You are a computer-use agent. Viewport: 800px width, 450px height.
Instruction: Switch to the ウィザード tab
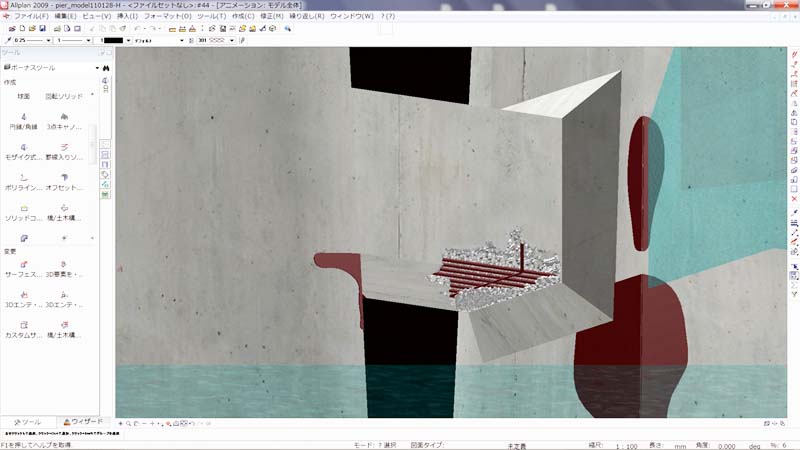83,422
